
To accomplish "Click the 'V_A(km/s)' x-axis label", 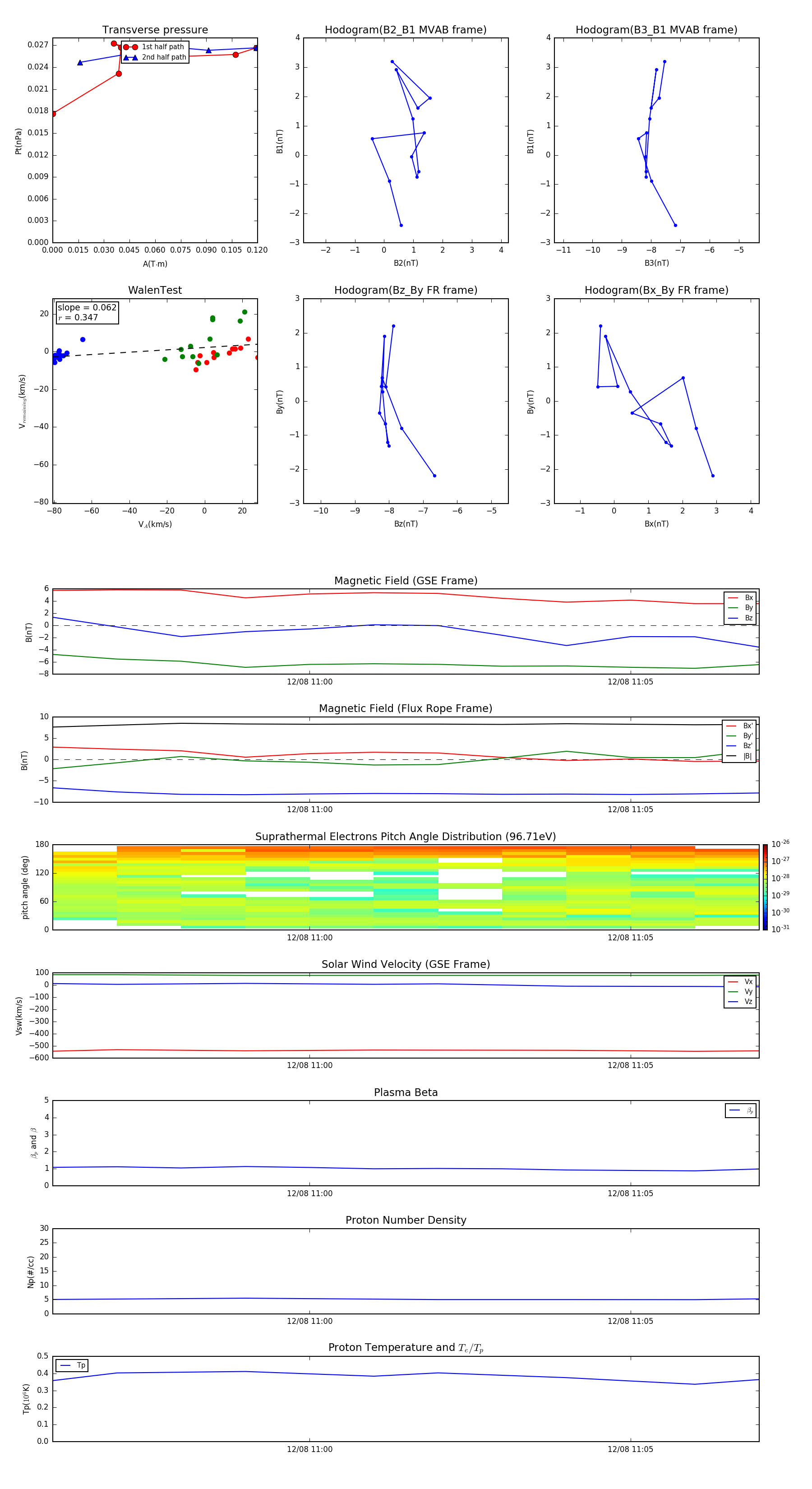I will (155, 524).
